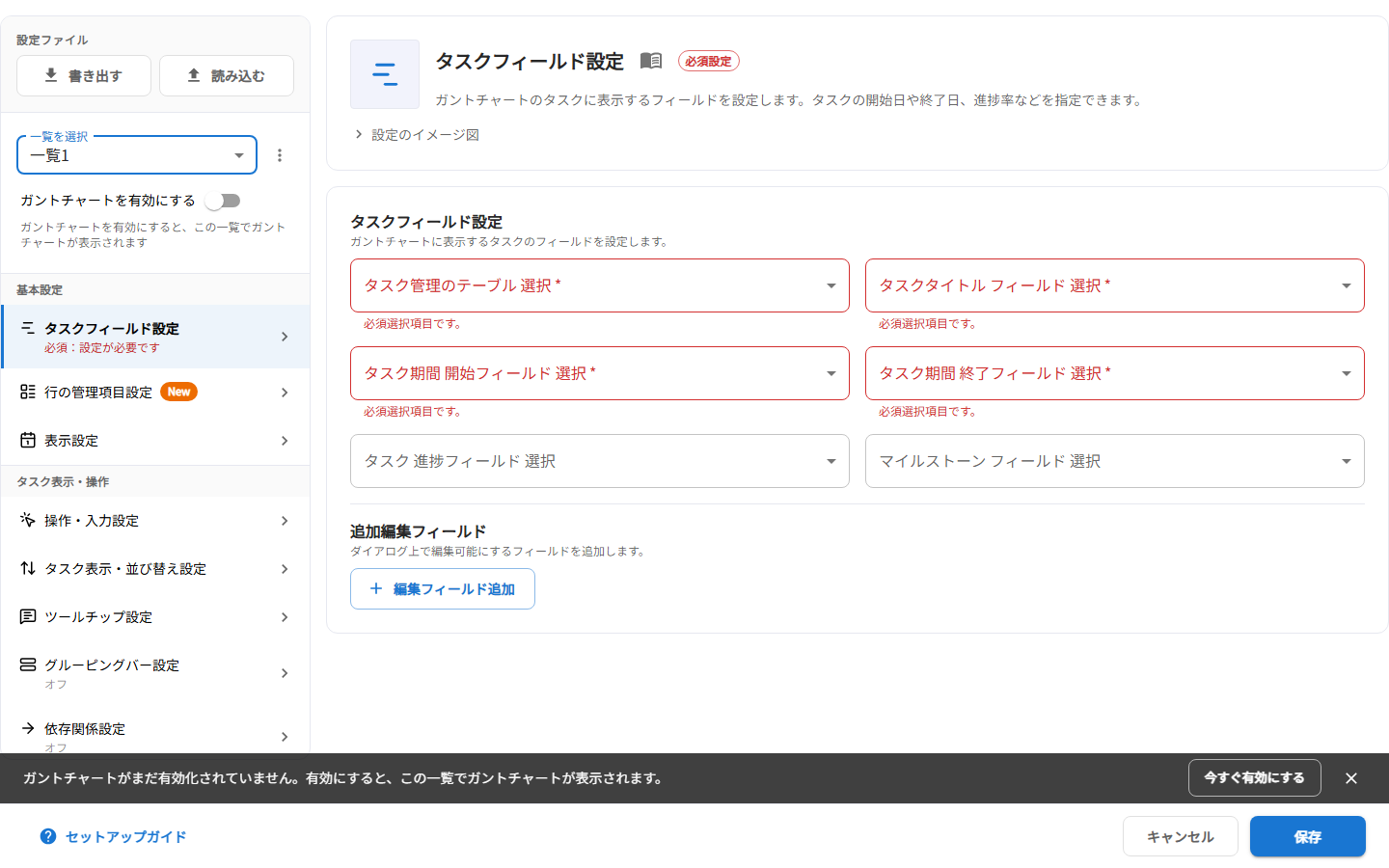This screenshot has height=868, width=1389.
Task: Click the 読み込む import button
Action: point(227,75)
